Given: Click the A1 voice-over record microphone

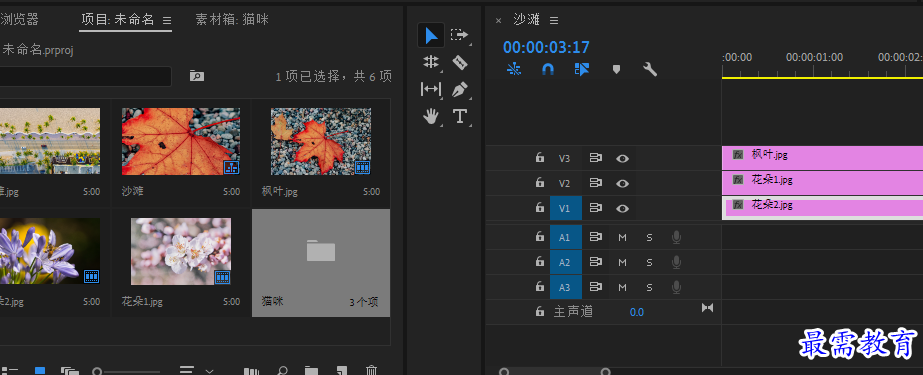Looking at the screenshot, I should [676, 237].
